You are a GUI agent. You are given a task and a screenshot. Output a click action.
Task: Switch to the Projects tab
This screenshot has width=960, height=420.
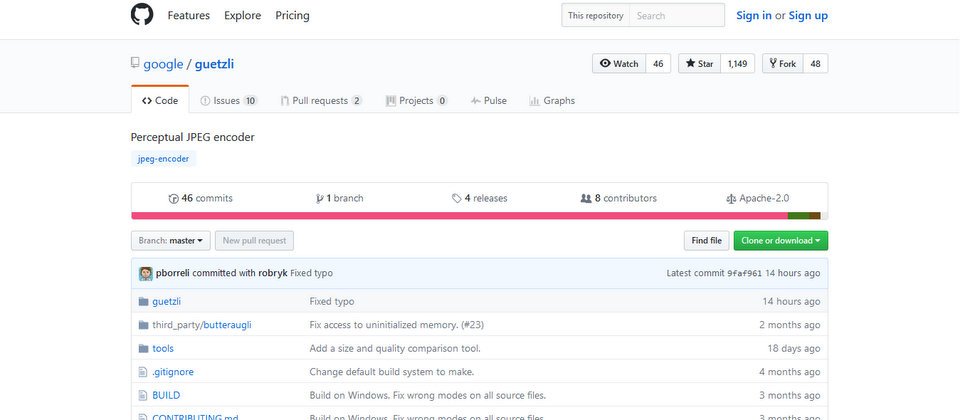click(x=416, y=100)
